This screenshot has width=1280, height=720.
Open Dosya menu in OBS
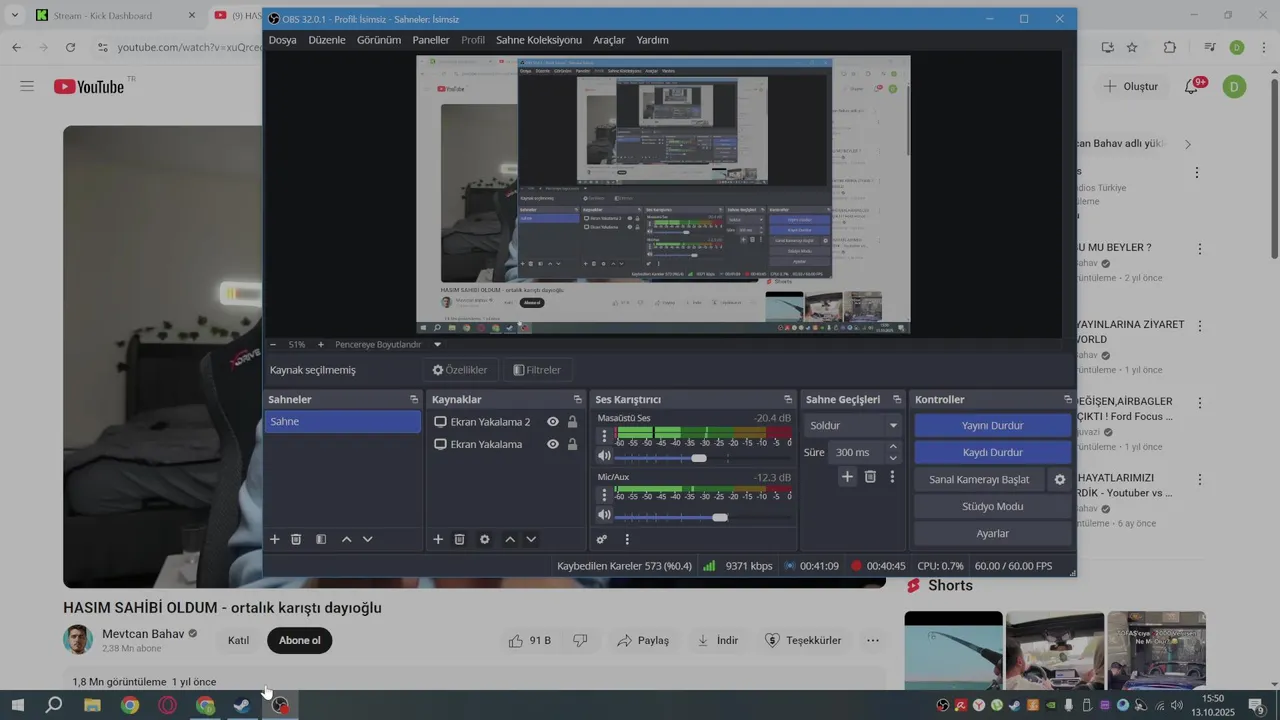[282, 40]
